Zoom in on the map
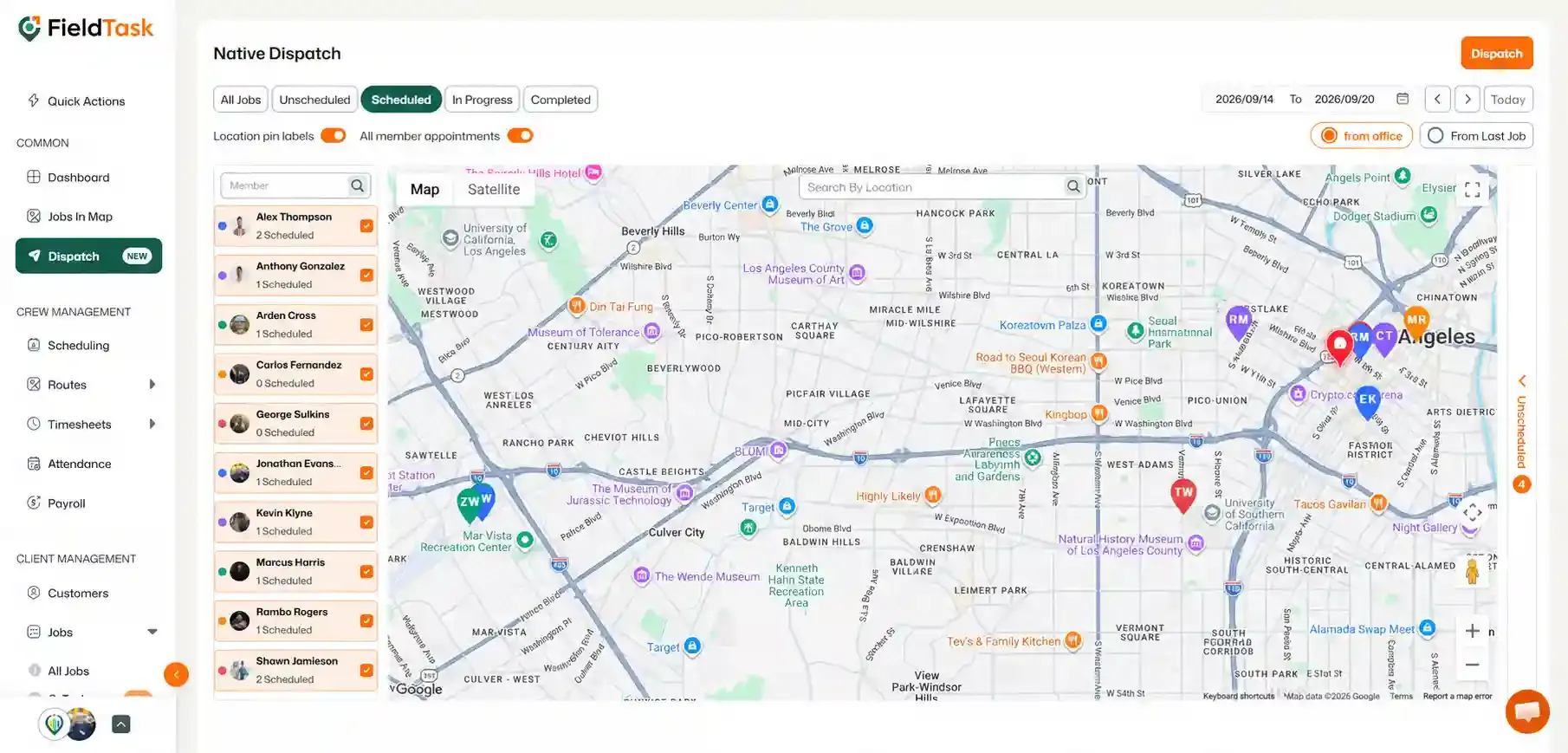1568x753 pixels. point(1472,631)
